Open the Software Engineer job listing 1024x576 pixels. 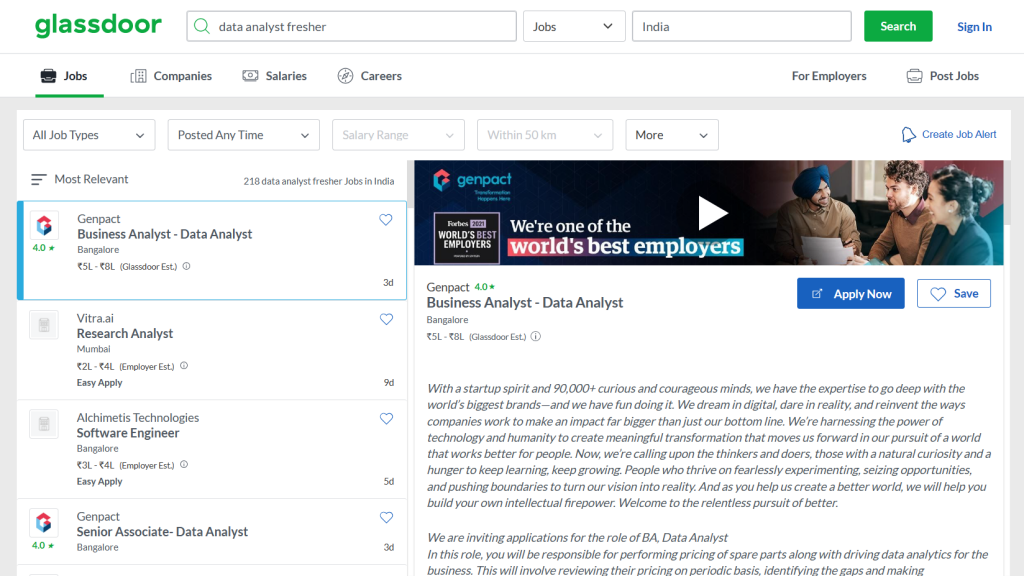[x=127, y=432]
